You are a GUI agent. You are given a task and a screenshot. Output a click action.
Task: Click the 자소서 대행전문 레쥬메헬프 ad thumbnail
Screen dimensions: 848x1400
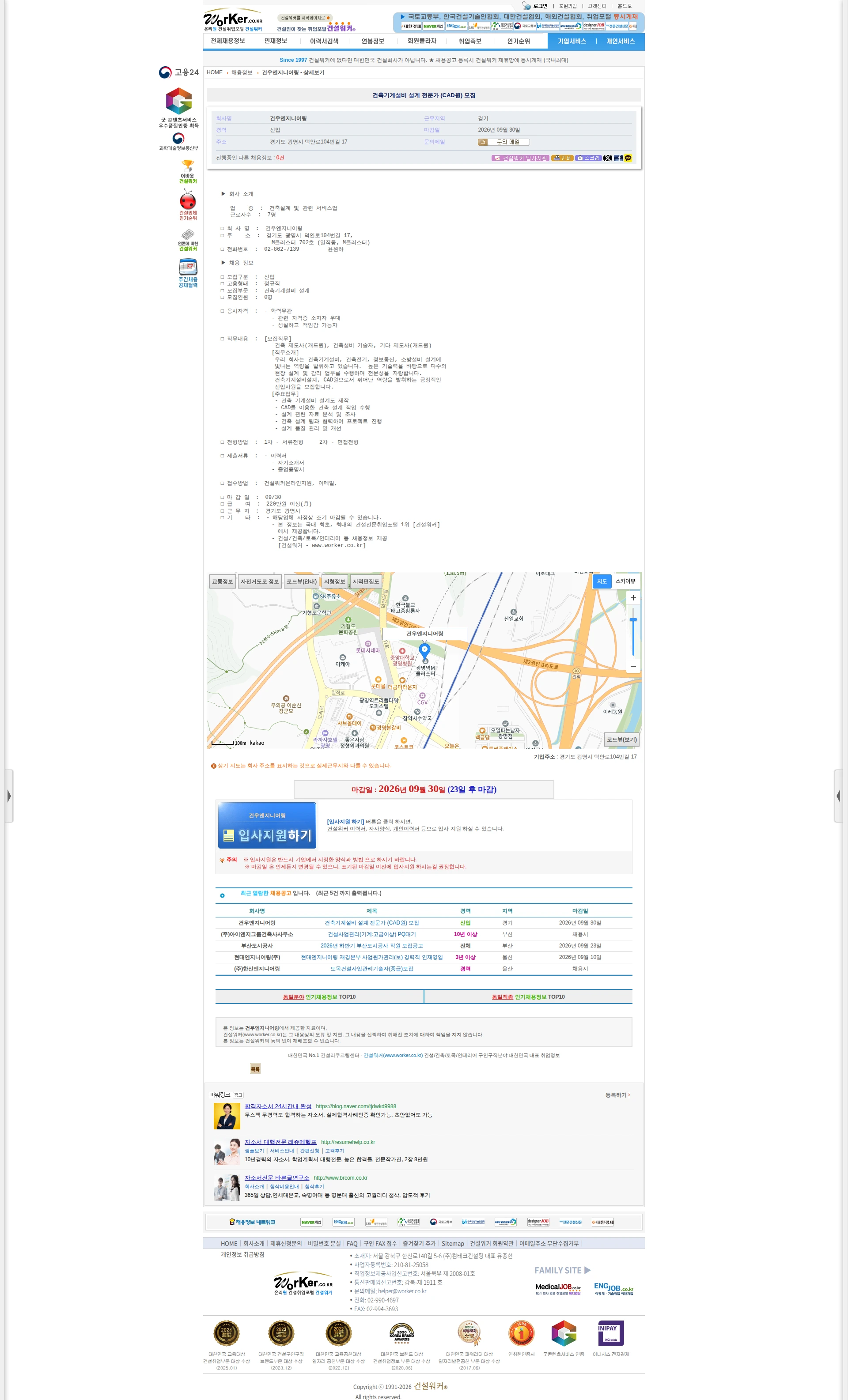tap(227, 1152)
